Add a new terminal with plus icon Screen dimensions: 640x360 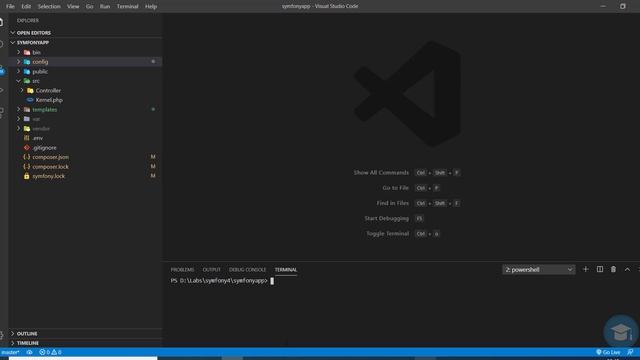pyautogui.click(x=586, y=269)
